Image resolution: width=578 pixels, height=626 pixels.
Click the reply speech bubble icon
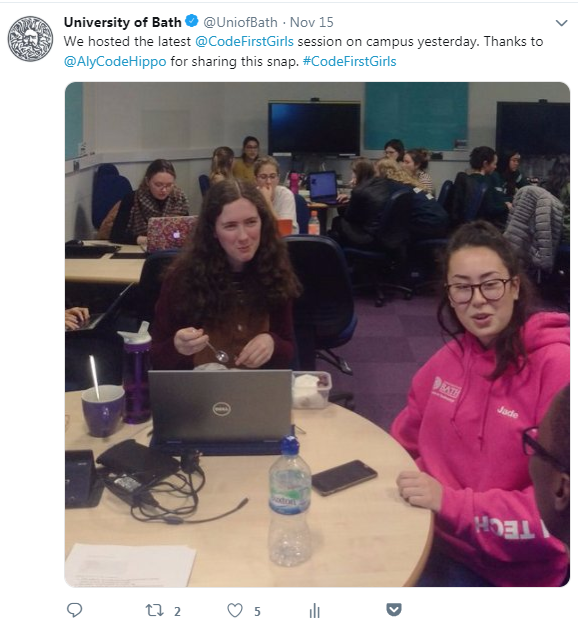[x=74, y=610]
